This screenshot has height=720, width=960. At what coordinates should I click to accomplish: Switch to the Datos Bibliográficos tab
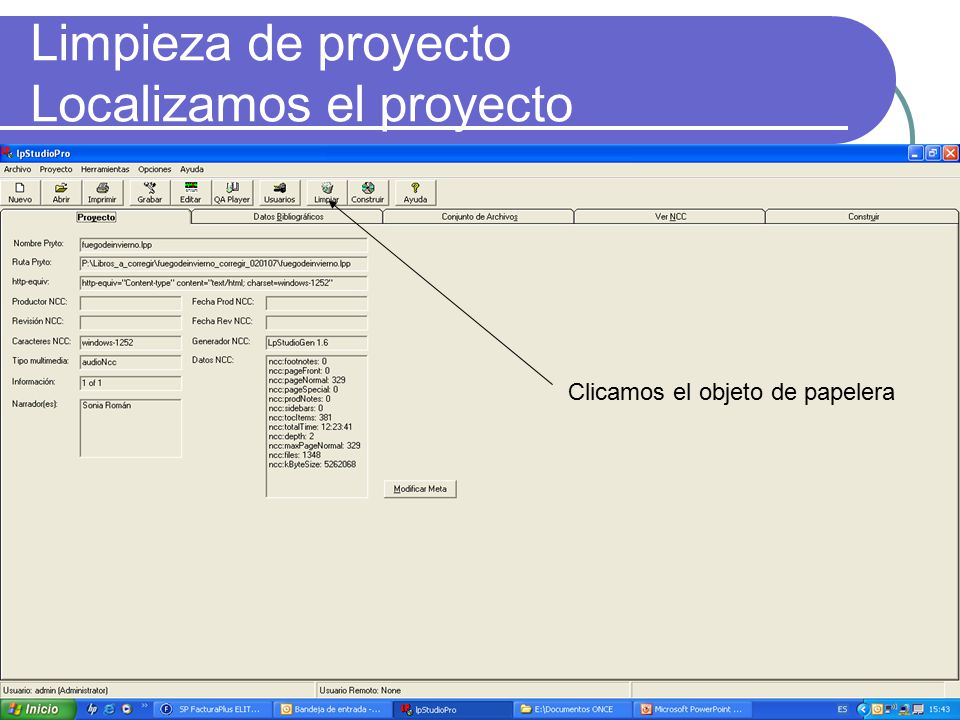coord(288,217)
